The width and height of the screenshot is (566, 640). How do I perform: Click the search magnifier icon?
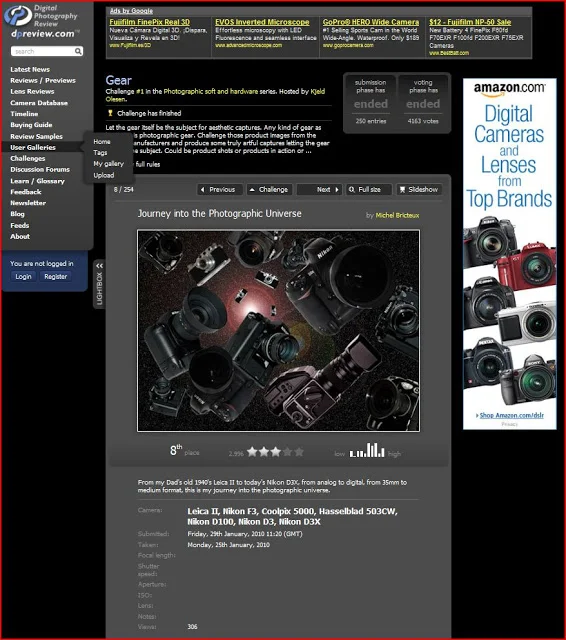point(78,51)
